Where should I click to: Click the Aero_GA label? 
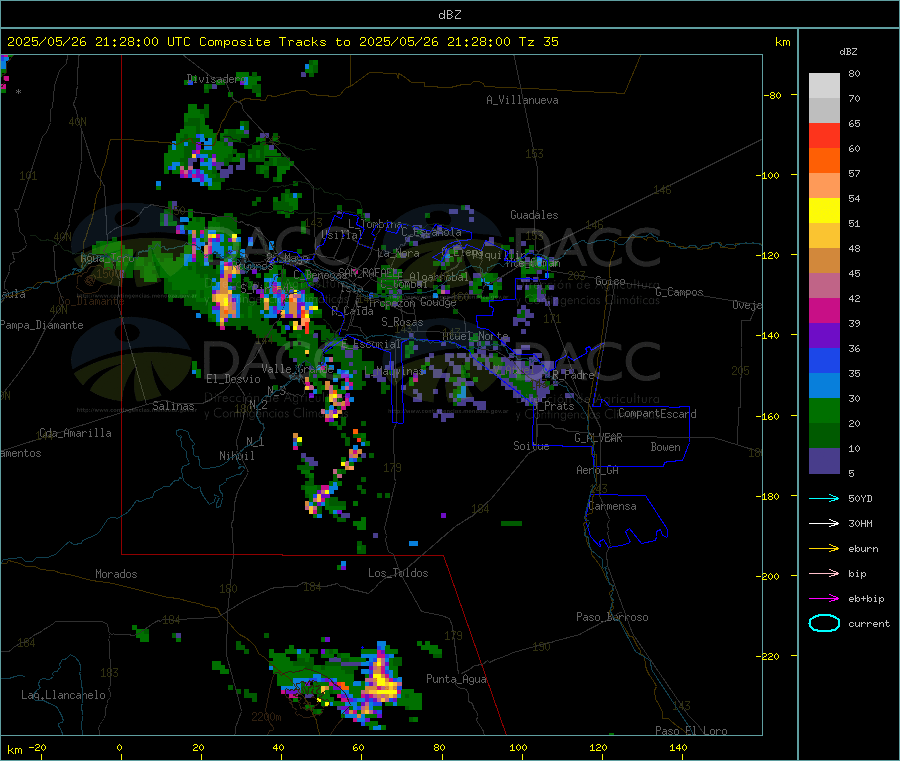598,470
